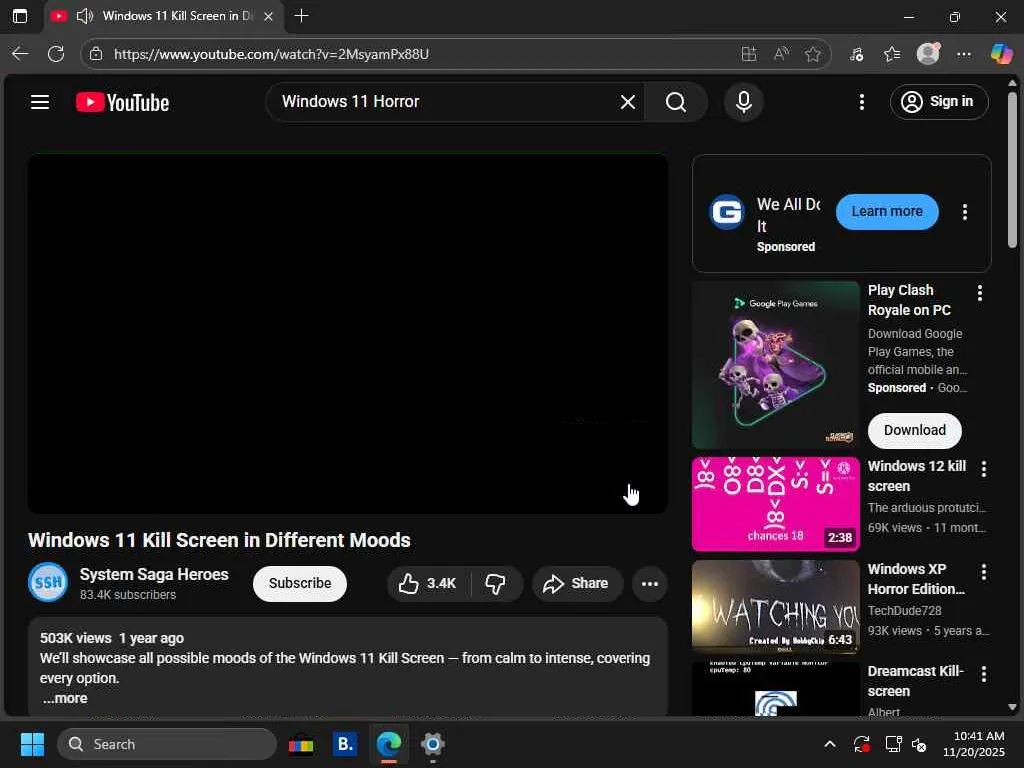This screenshot has height=768, width=1024.
Task: Click the Sign in button
Action: point(939,102)
